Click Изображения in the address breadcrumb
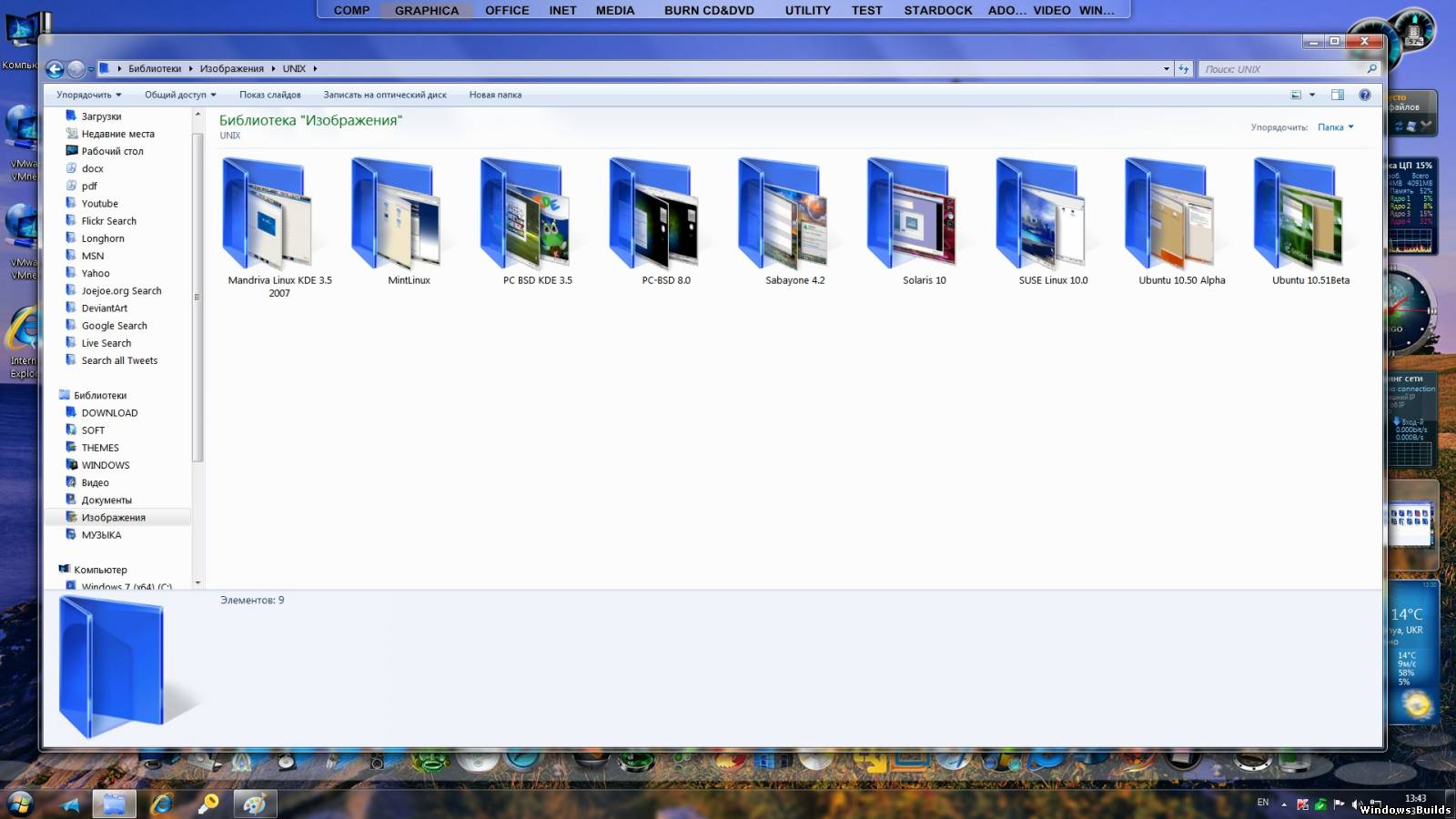Screen dimensions: 1456x819 coord(232,69)
